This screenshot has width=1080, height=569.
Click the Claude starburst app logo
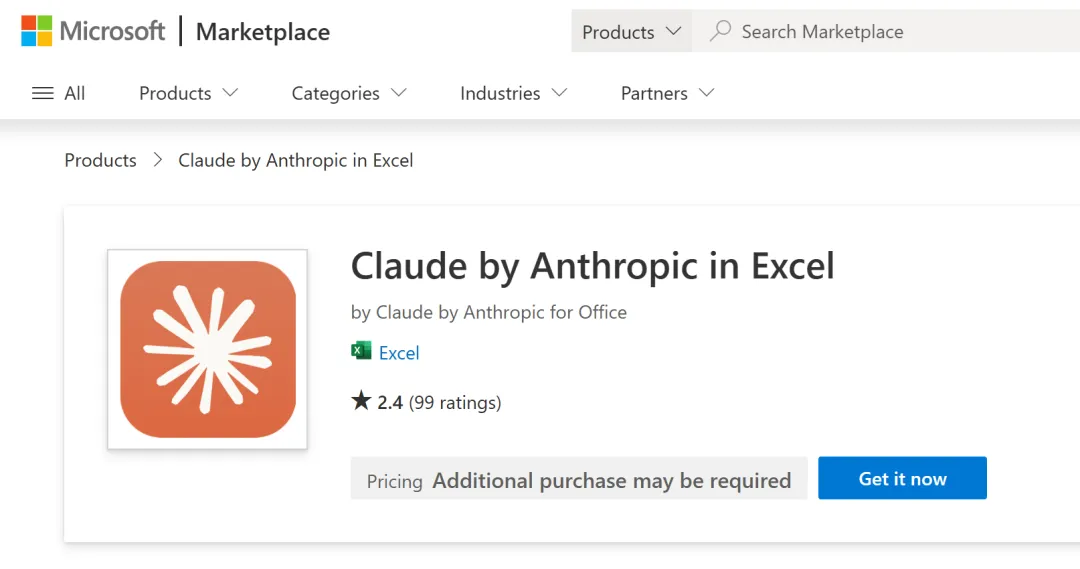pos(207,349)
